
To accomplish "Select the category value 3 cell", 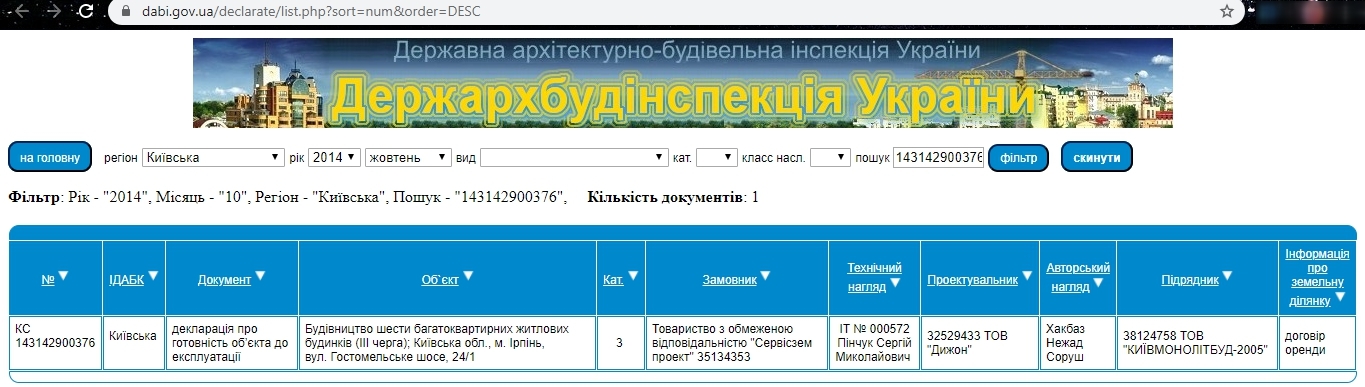I will coord(620,342).
